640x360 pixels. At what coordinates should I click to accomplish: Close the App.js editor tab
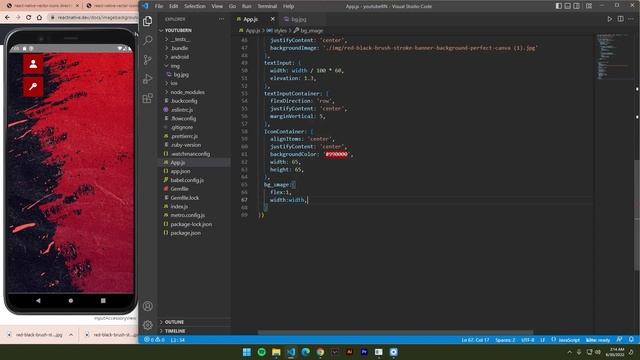pyautogui.click(x=273, y=19)
